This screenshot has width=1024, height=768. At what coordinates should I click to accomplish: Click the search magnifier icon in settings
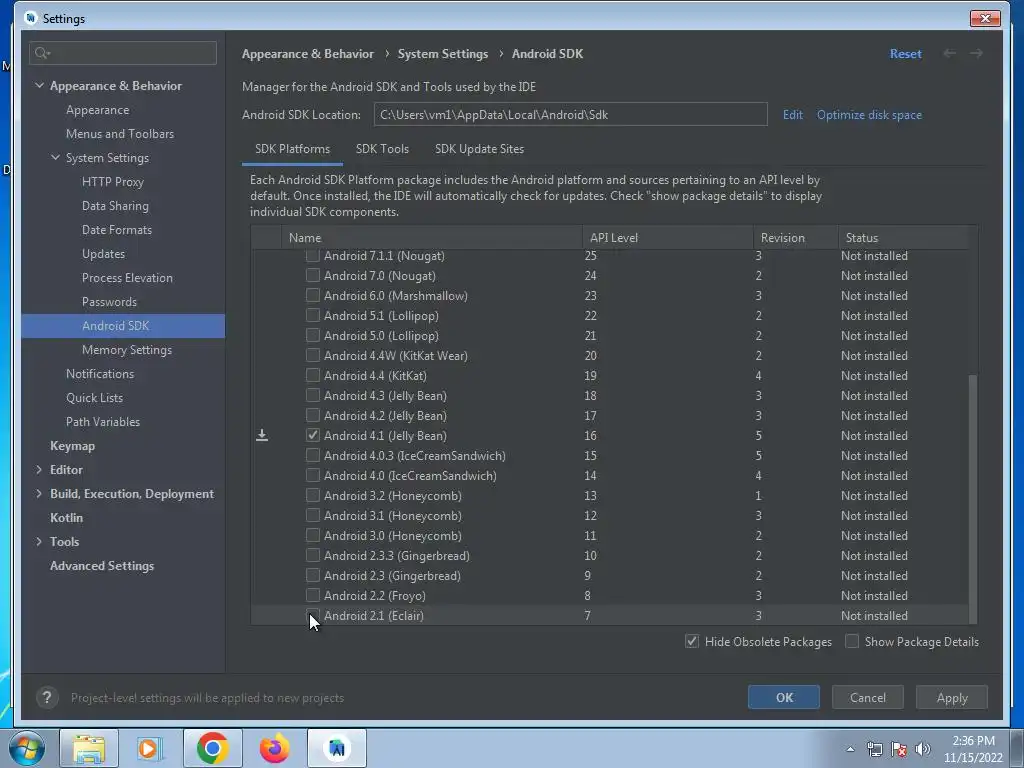click(x=42, y=53)
